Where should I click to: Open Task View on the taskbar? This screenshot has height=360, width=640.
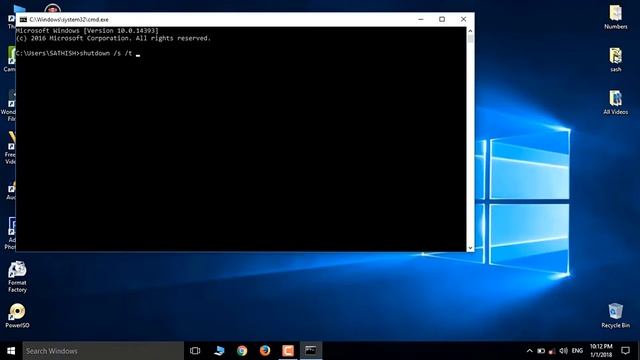(195, 351)
